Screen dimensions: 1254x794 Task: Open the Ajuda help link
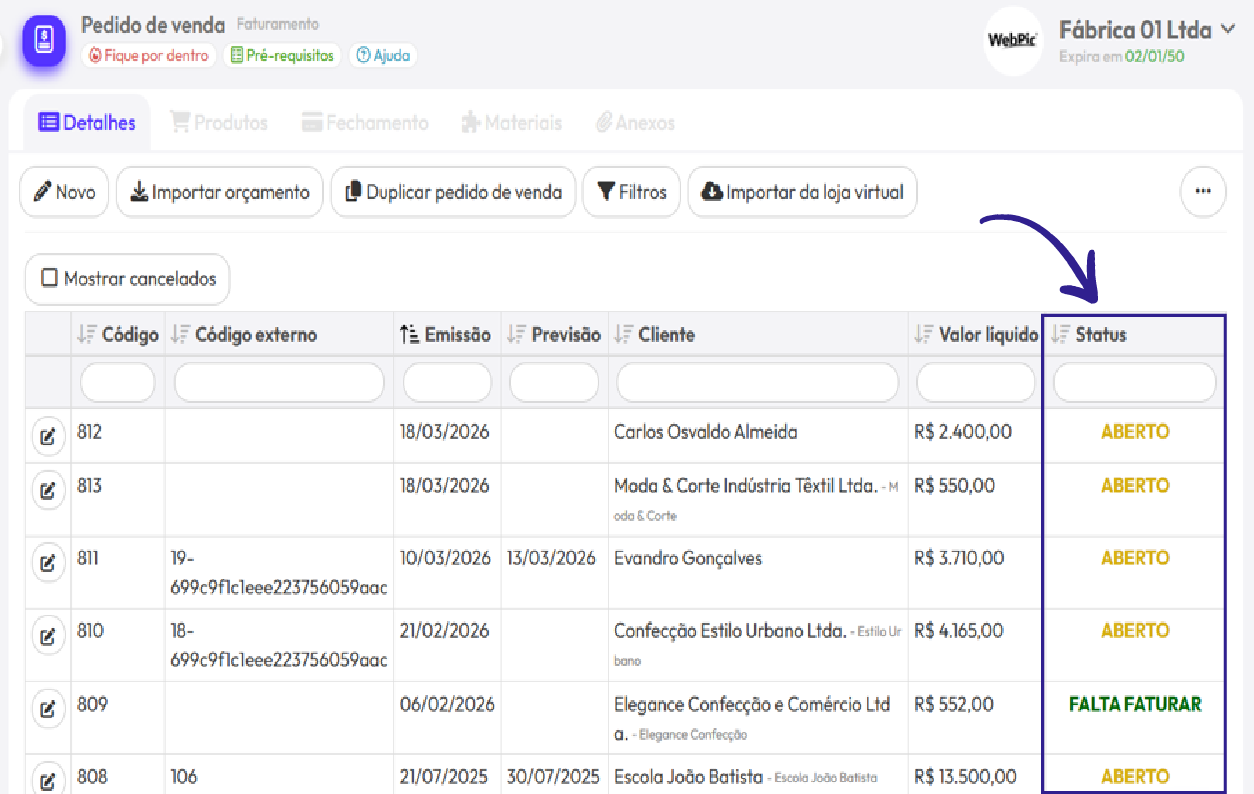(x=383, y=56)
